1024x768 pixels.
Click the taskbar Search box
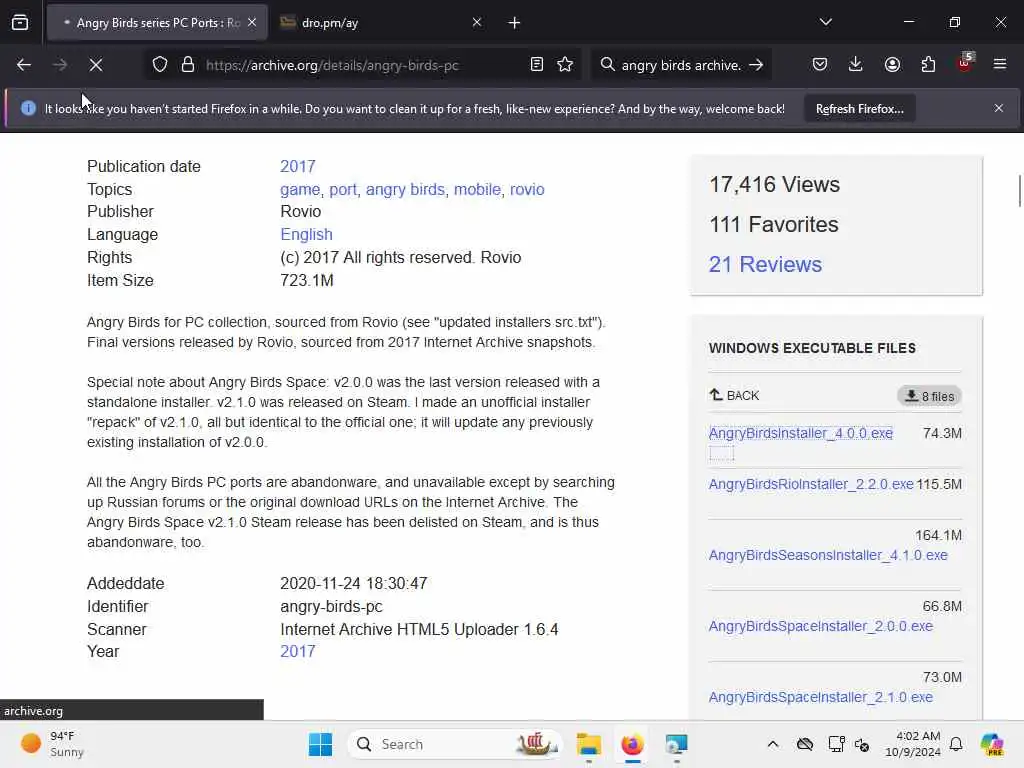point(456,744)
